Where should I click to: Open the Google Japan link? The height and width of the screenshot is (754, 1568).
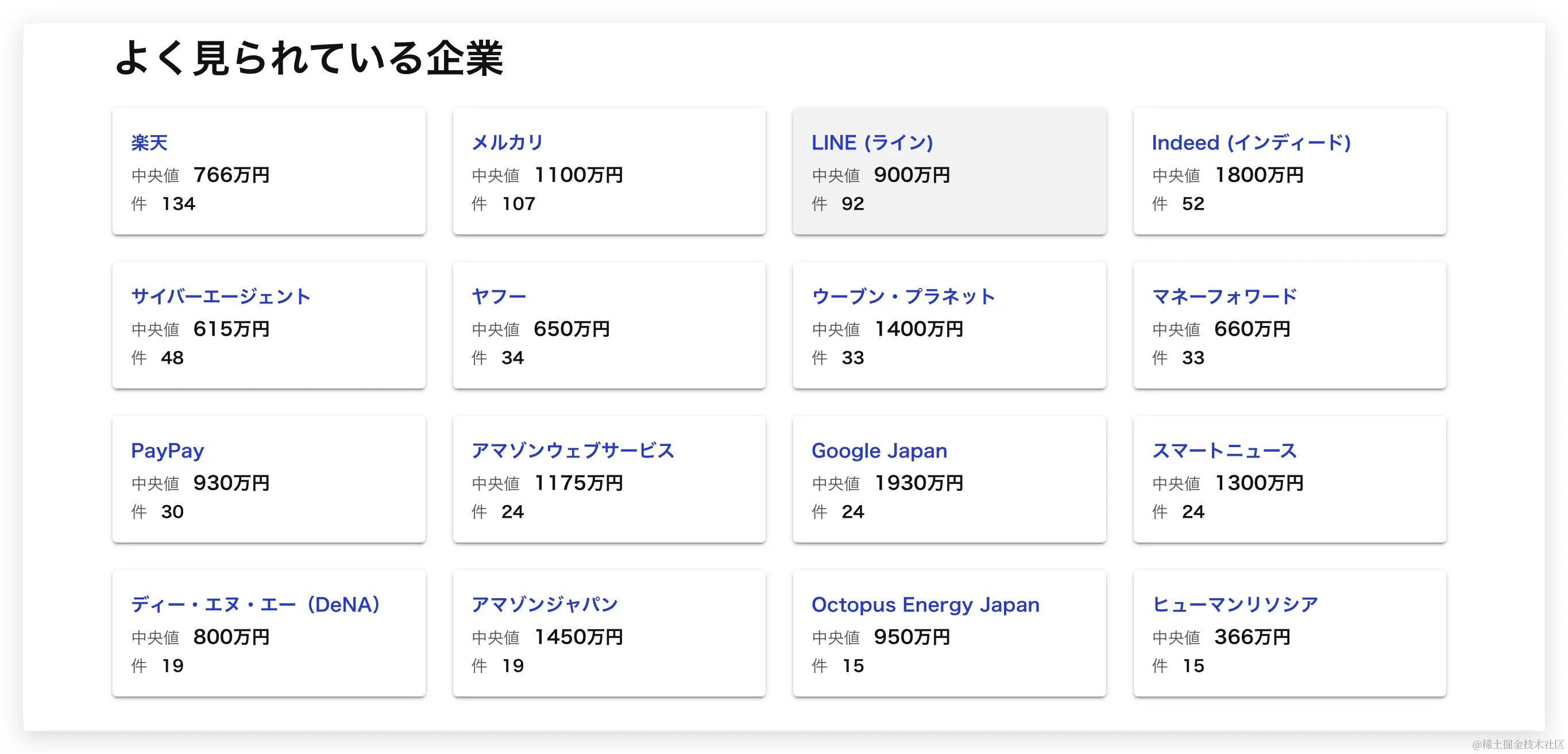[879, 451]
